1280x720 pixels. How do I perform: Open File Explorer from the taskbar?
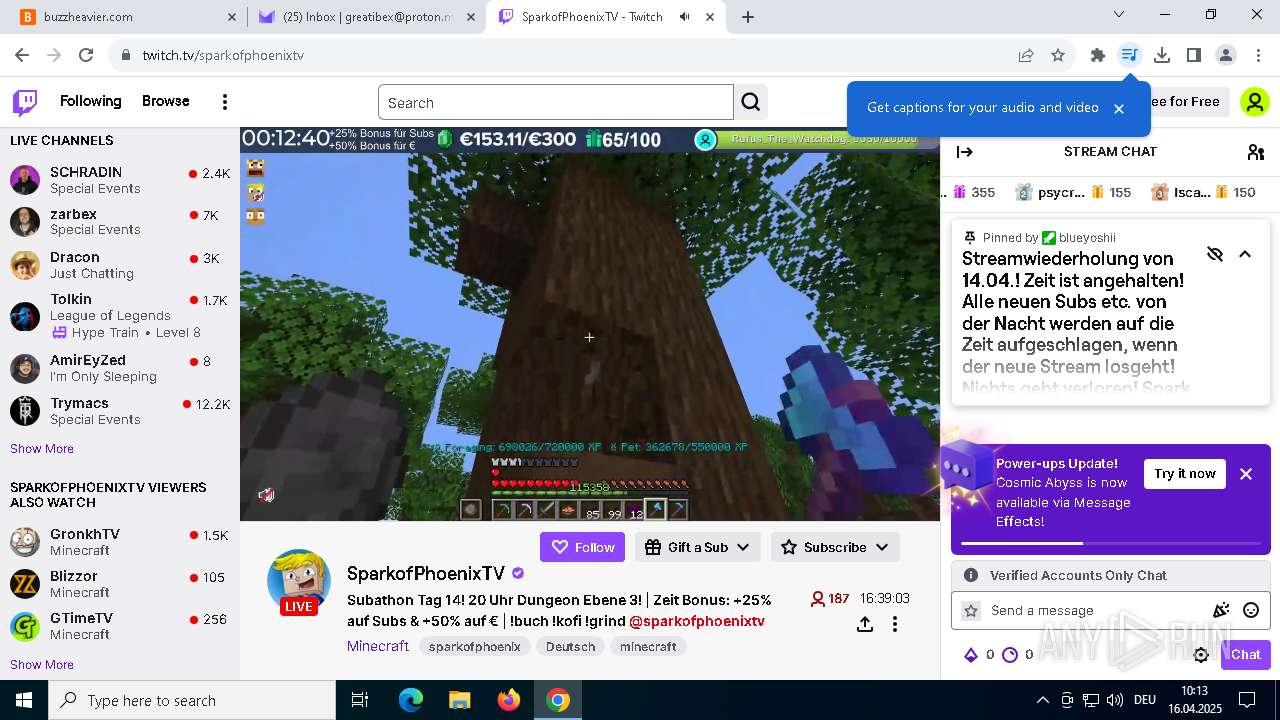point(460,700)
